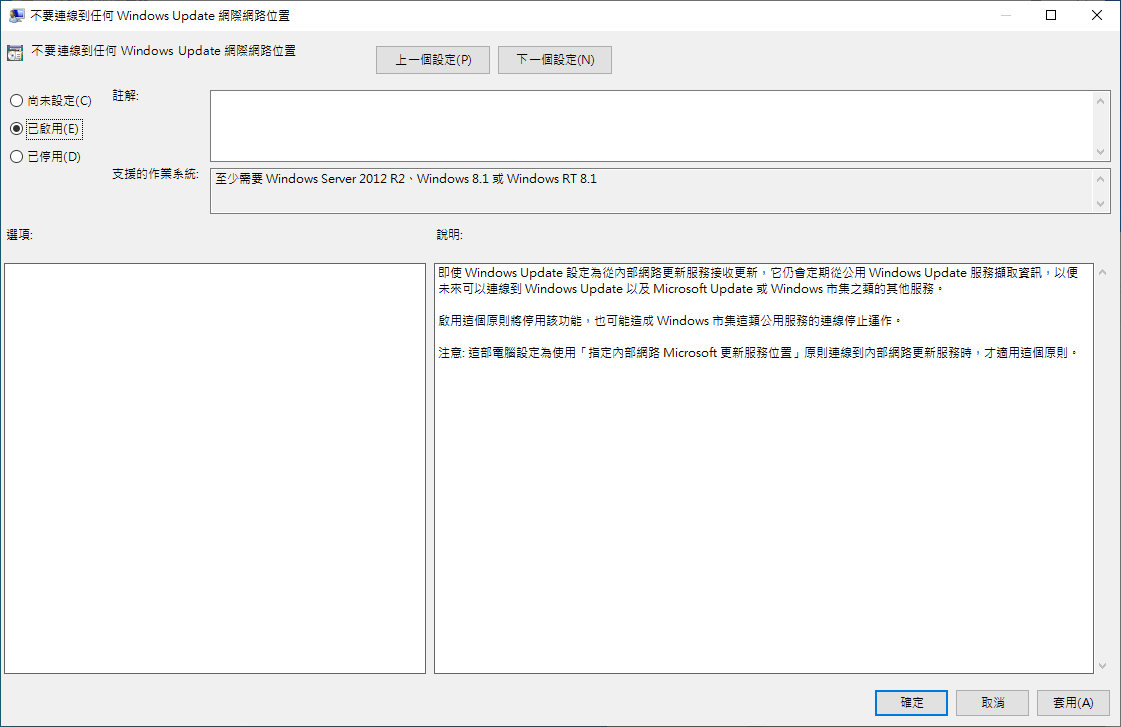Screen dimensions: 1121x727
Task: Click the 選項: label
Action: point(19,234)
